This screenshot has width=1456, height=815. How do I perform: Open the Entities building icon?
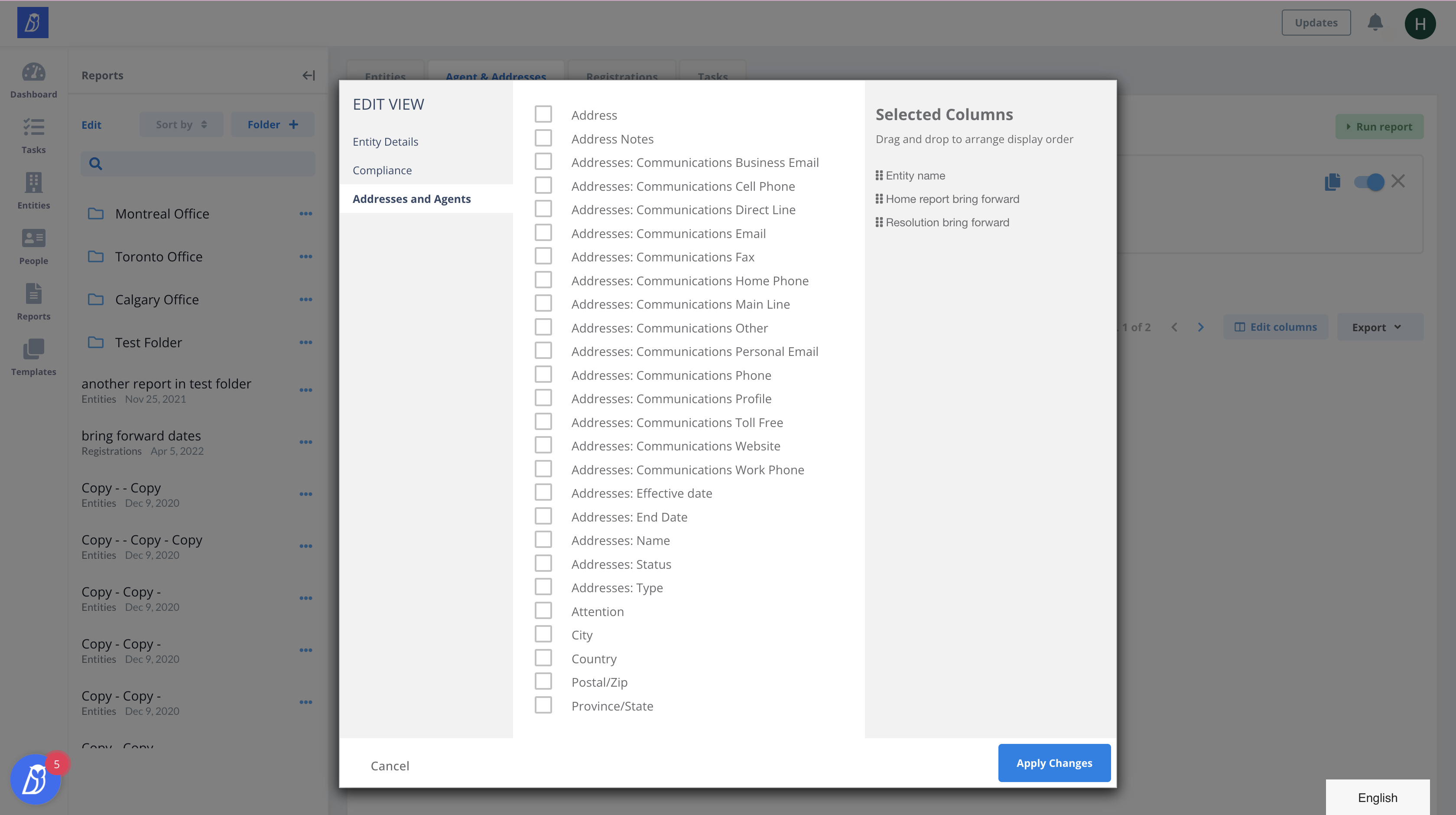point(33,183)
